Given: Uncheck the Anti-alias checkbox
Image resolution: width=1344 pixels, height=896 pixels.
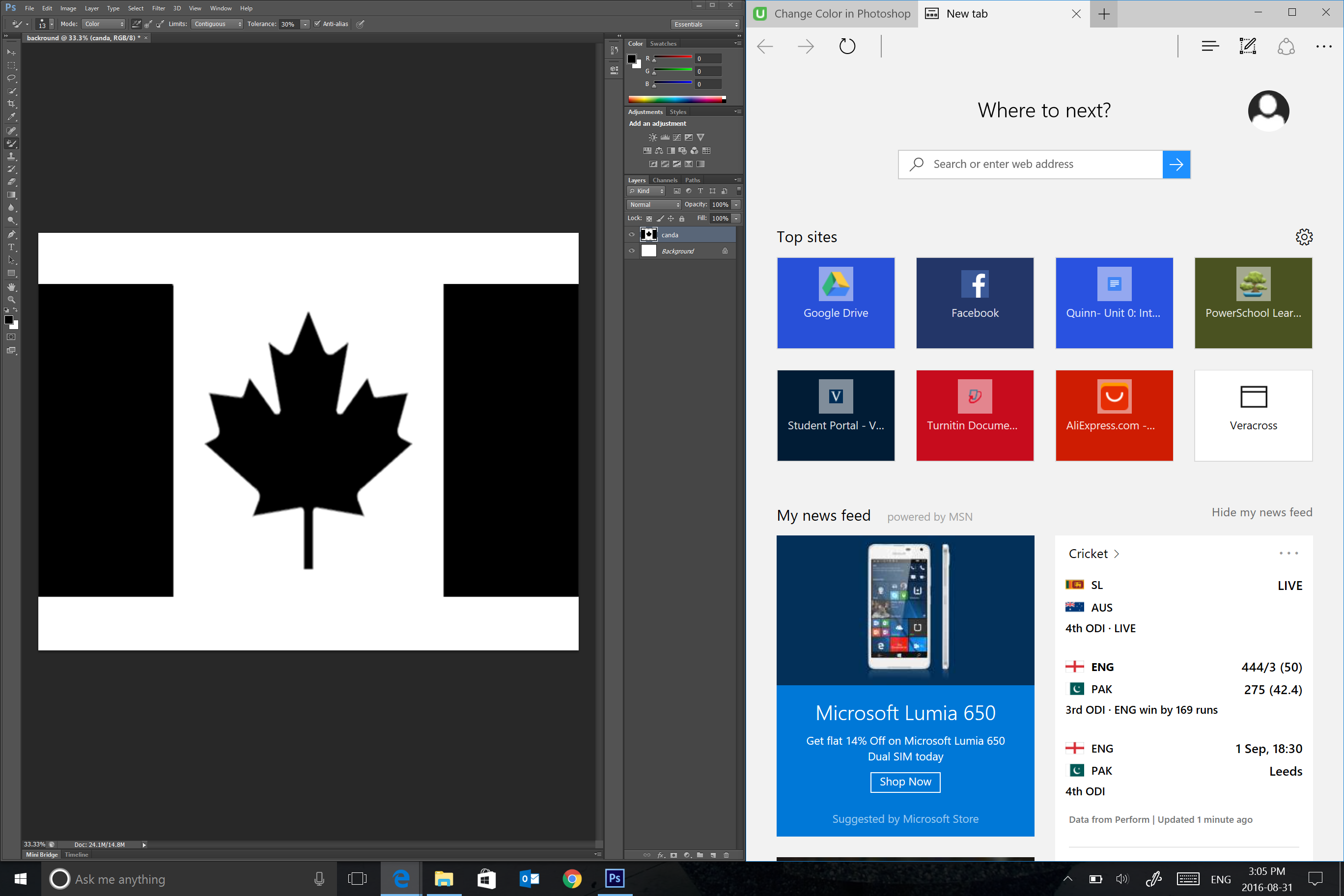Looking at the screenshot, I should [317, 24].
